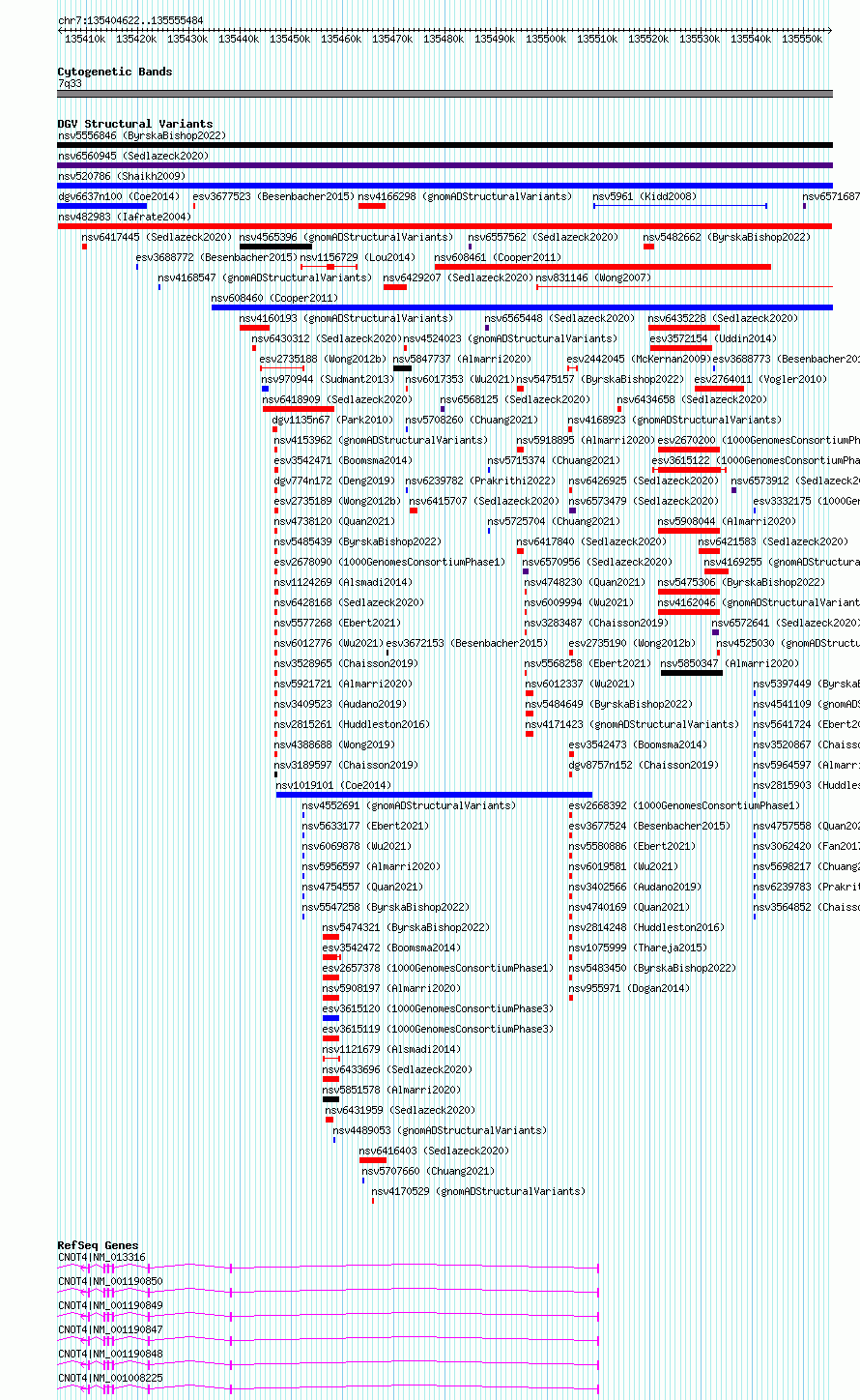Click nsv4170529 (gnomADStructuralVariants) label
The width and height of the screenshot is (860, 1400).
pyautogui.click(x=478, y=1191)
